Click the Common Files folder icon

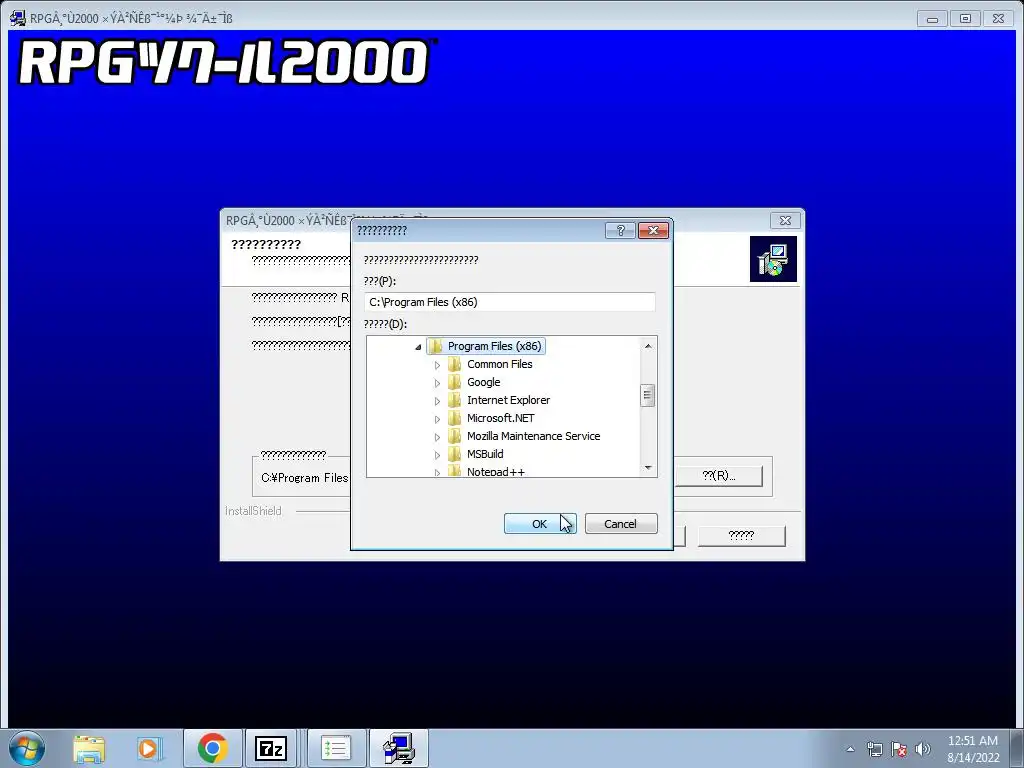click(x=455, y=364)
